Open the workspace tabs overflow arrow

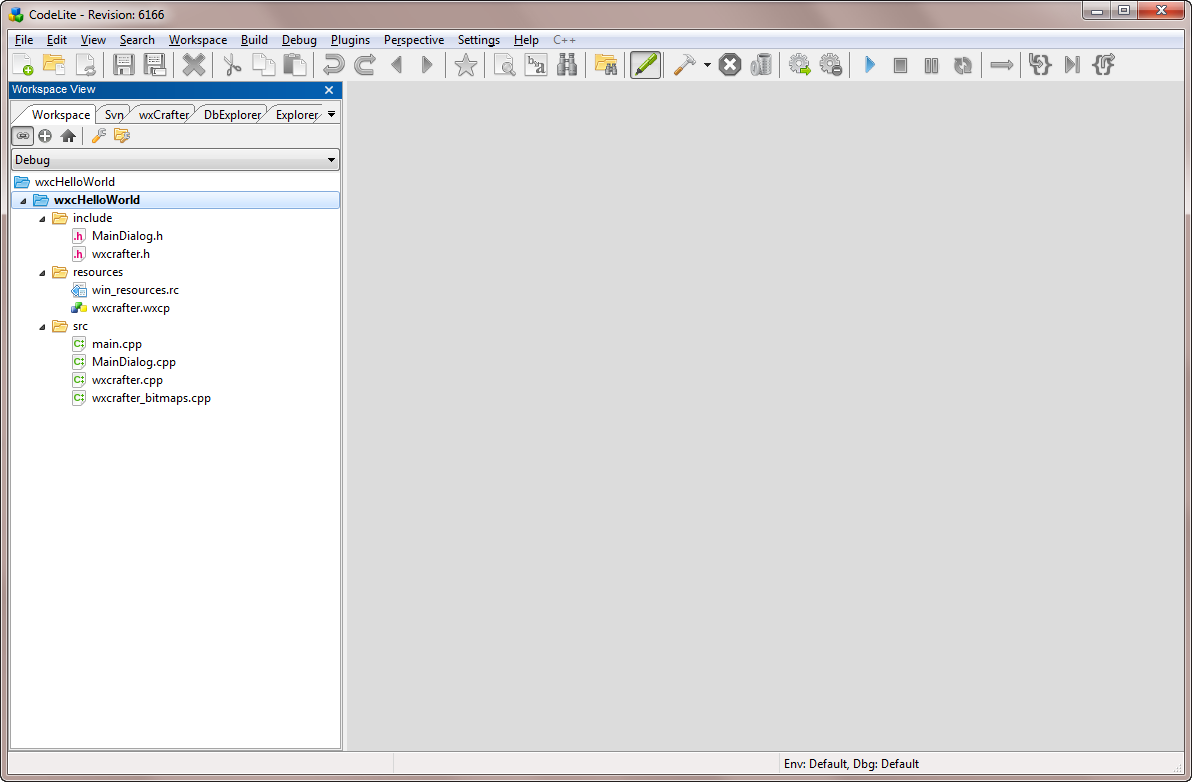(331, 115)
